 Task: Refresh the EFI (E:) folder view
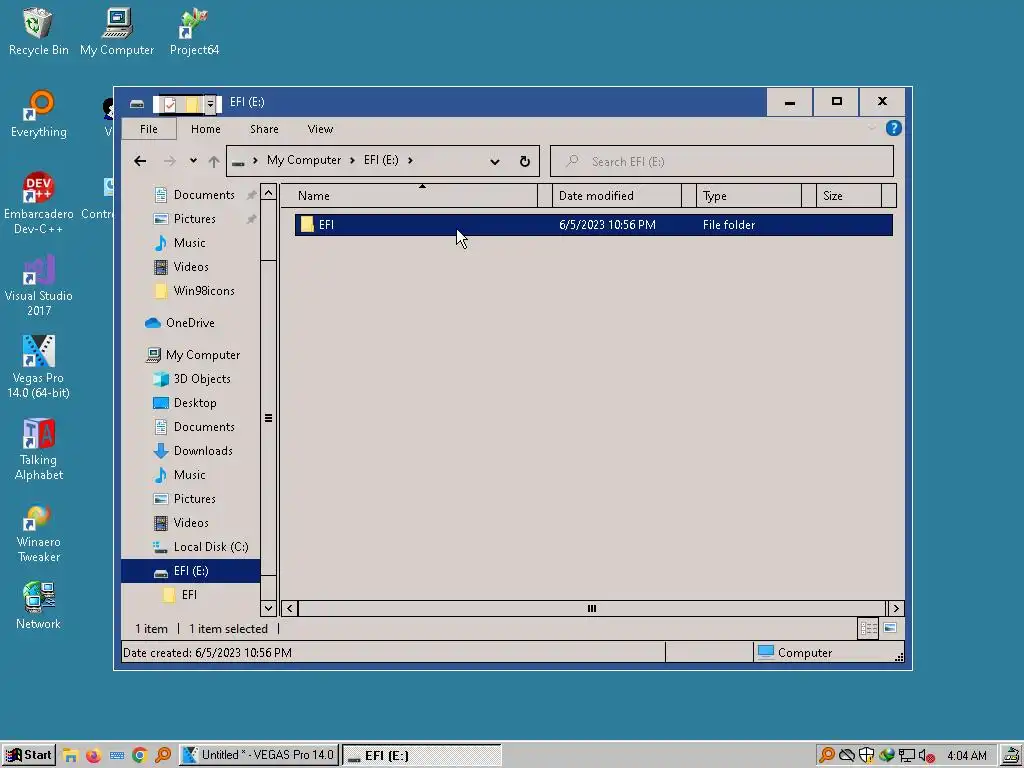[x=524, y=161]
